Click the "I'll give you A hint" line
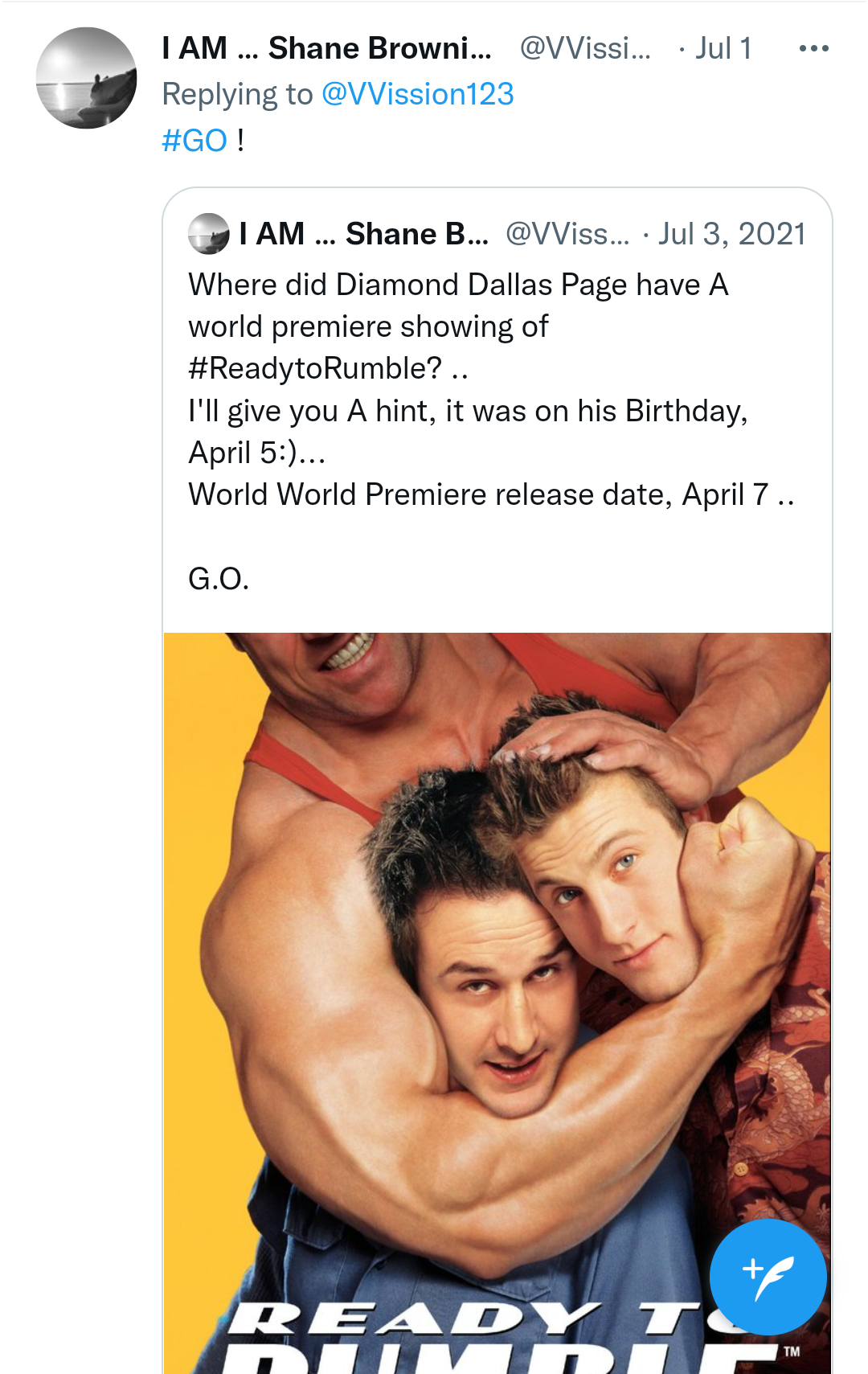This screenshot has height=1374, width=868. [468, 411]
